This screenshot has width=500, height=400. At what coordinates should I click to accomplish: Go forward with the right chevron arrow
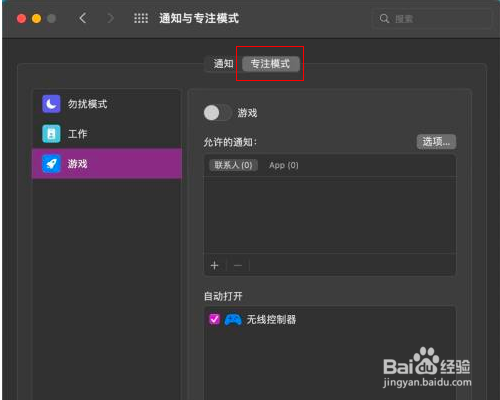coord(110,18)
